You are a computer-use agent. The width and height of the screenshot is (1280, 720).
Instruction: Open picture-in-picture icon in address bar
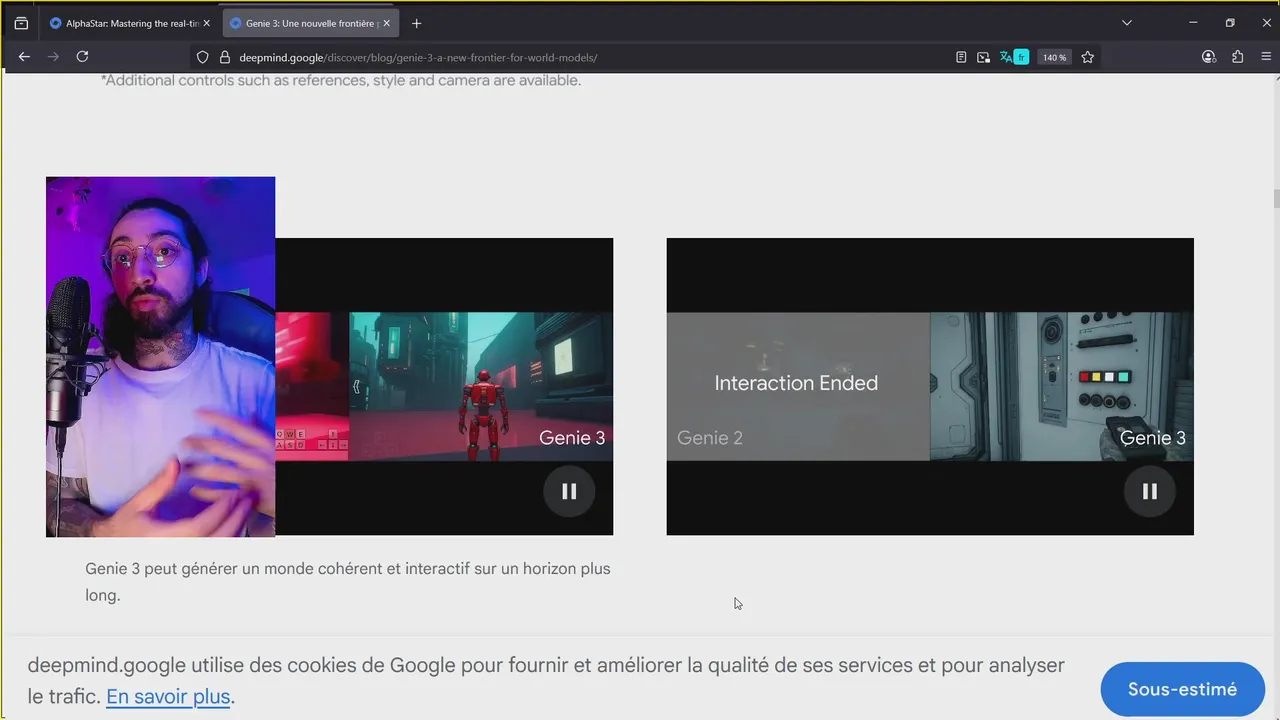tap(983, 57)
